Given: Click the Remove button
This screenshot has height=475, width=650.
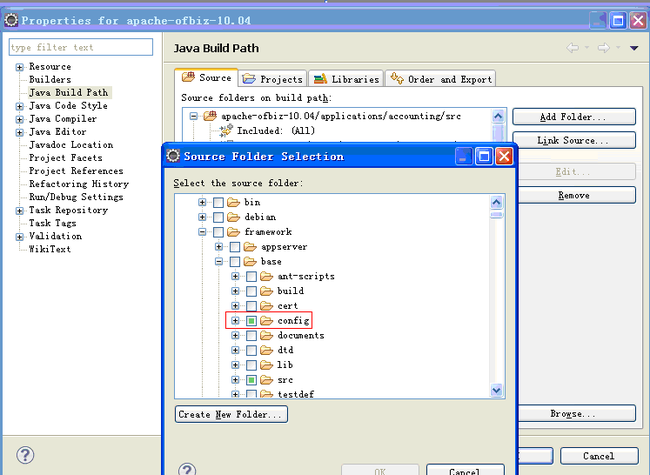Looking at the screenshot, I should 576,195.
